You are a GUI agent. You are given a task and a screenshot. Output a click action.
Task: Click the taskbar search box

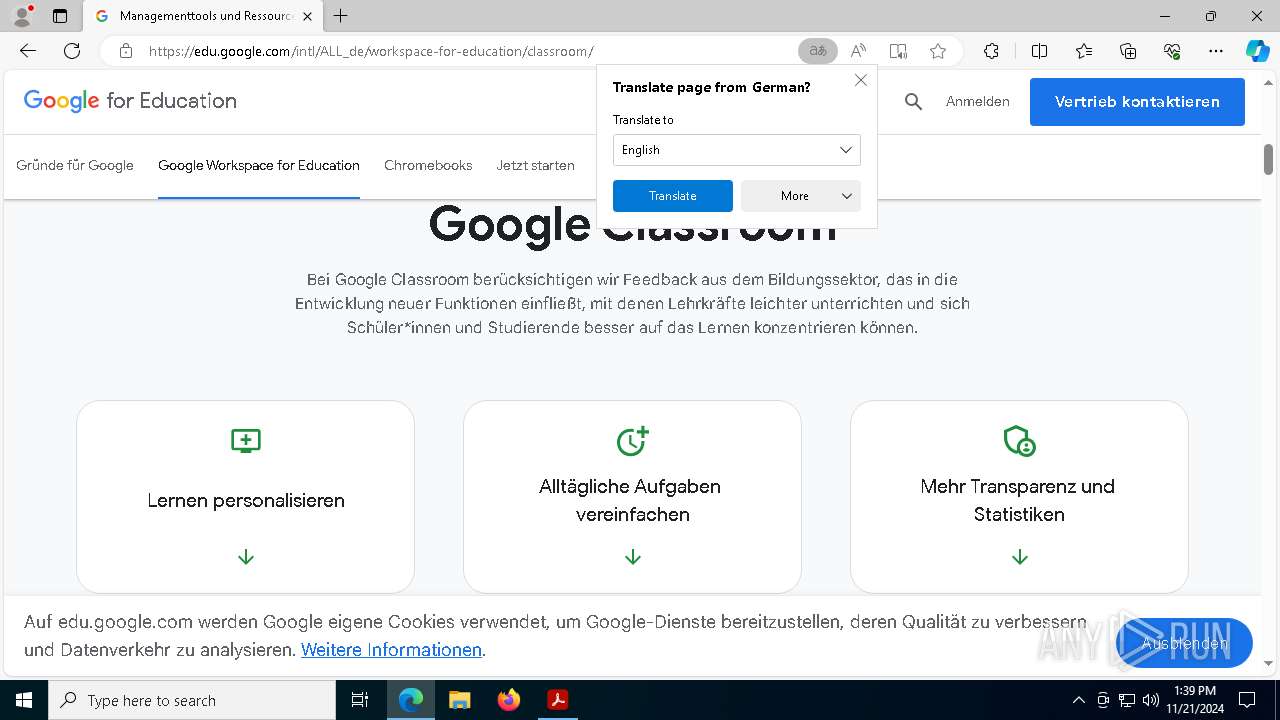click(x=192, y=700)
